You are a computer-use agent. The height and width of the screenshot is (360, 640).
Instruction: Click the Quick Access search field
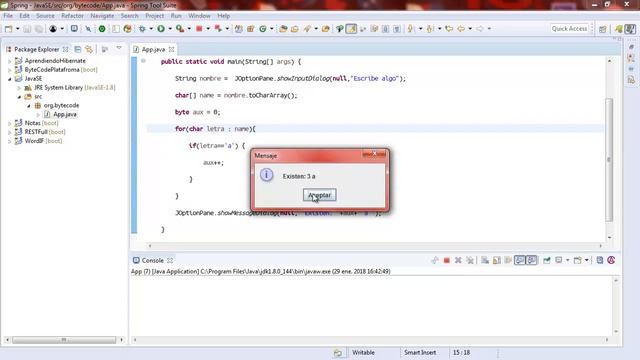pos(569,29)
